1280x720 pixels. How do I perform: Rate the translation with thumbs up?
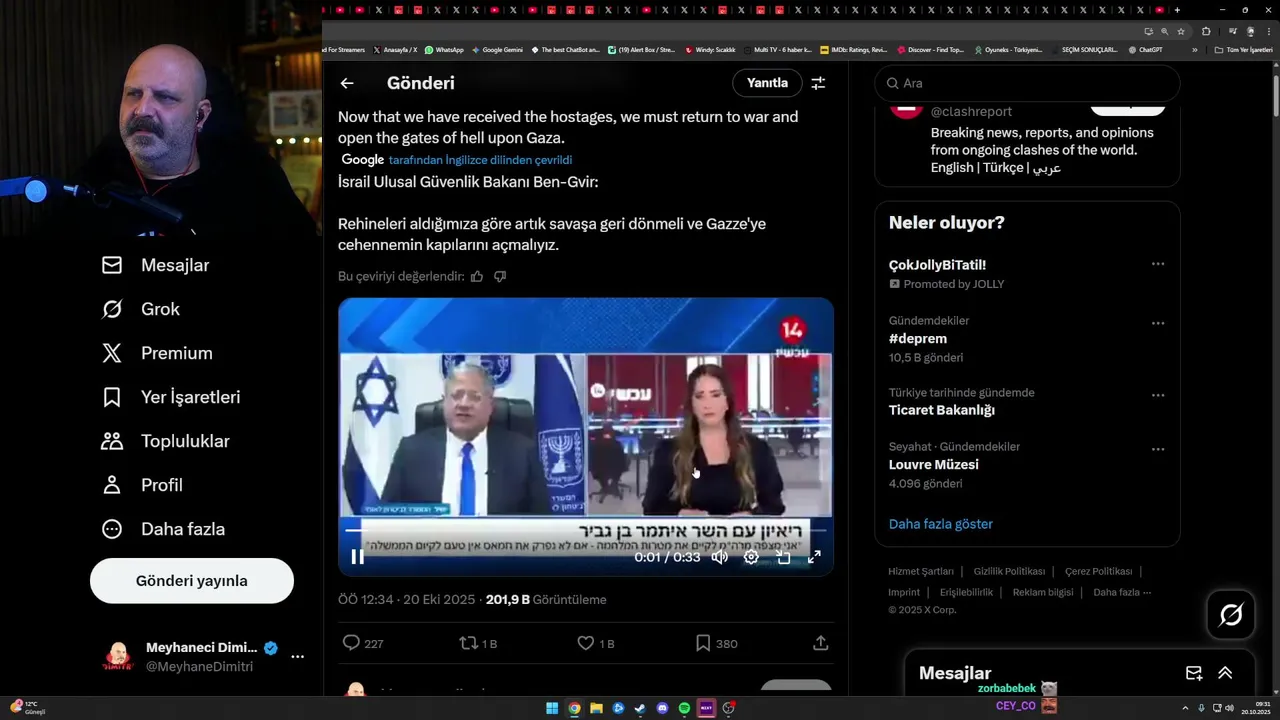[x=477, y=276]
